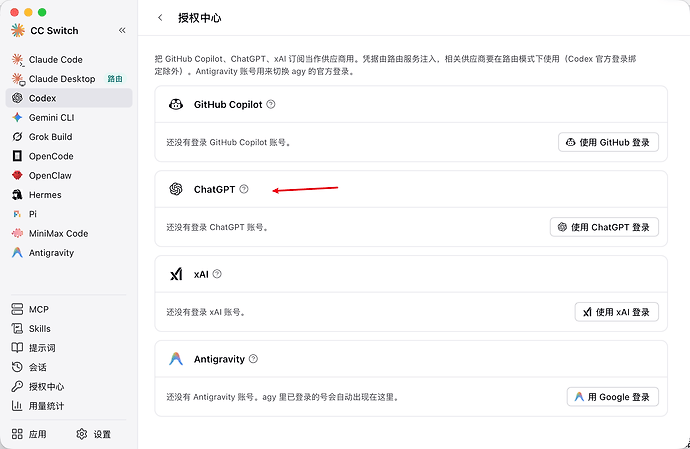Screen dimensions: 690x449
Task: Click the Skills icon
Action: tap(17, 328)
